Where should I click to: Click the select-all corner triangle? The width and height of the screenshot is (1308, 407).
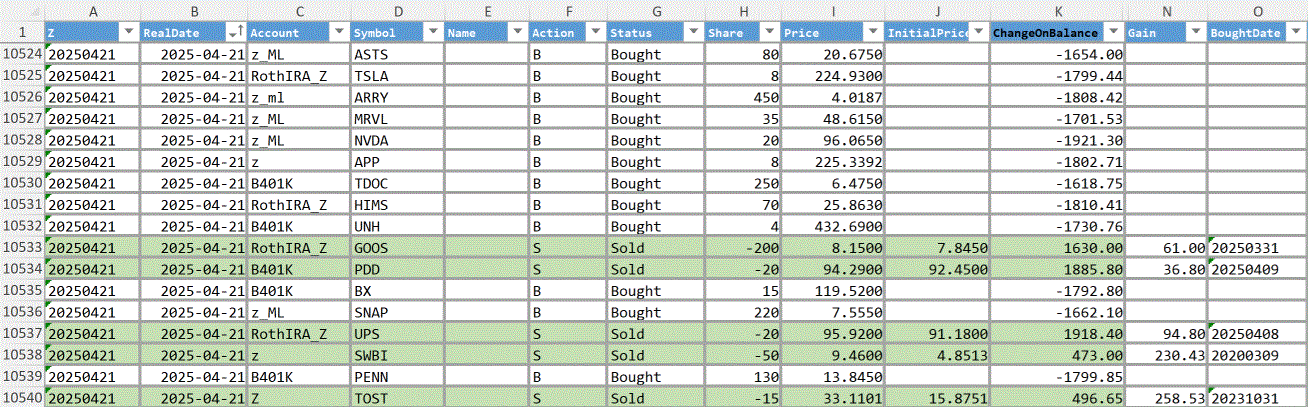pos(22,10)
